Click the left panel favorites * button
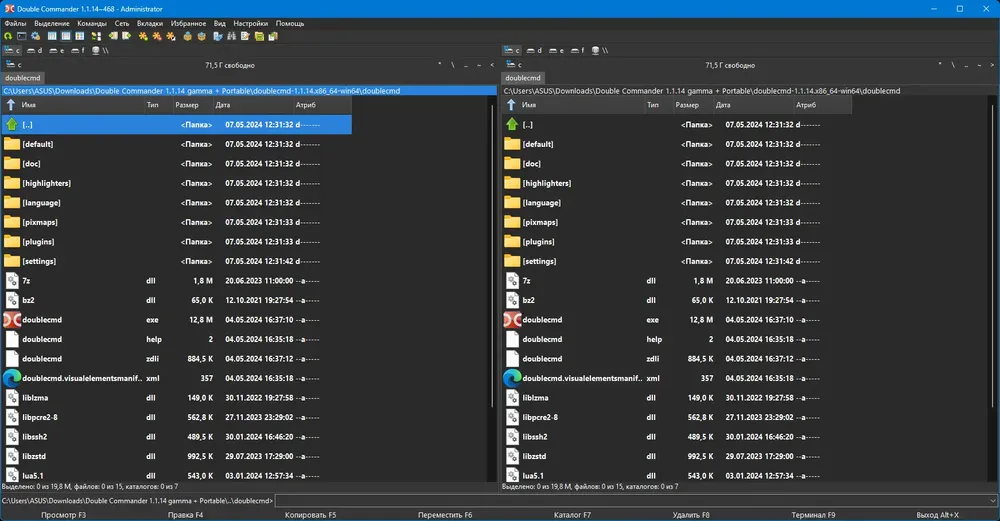Screen dimensions: 1000x521 point(439,64)
